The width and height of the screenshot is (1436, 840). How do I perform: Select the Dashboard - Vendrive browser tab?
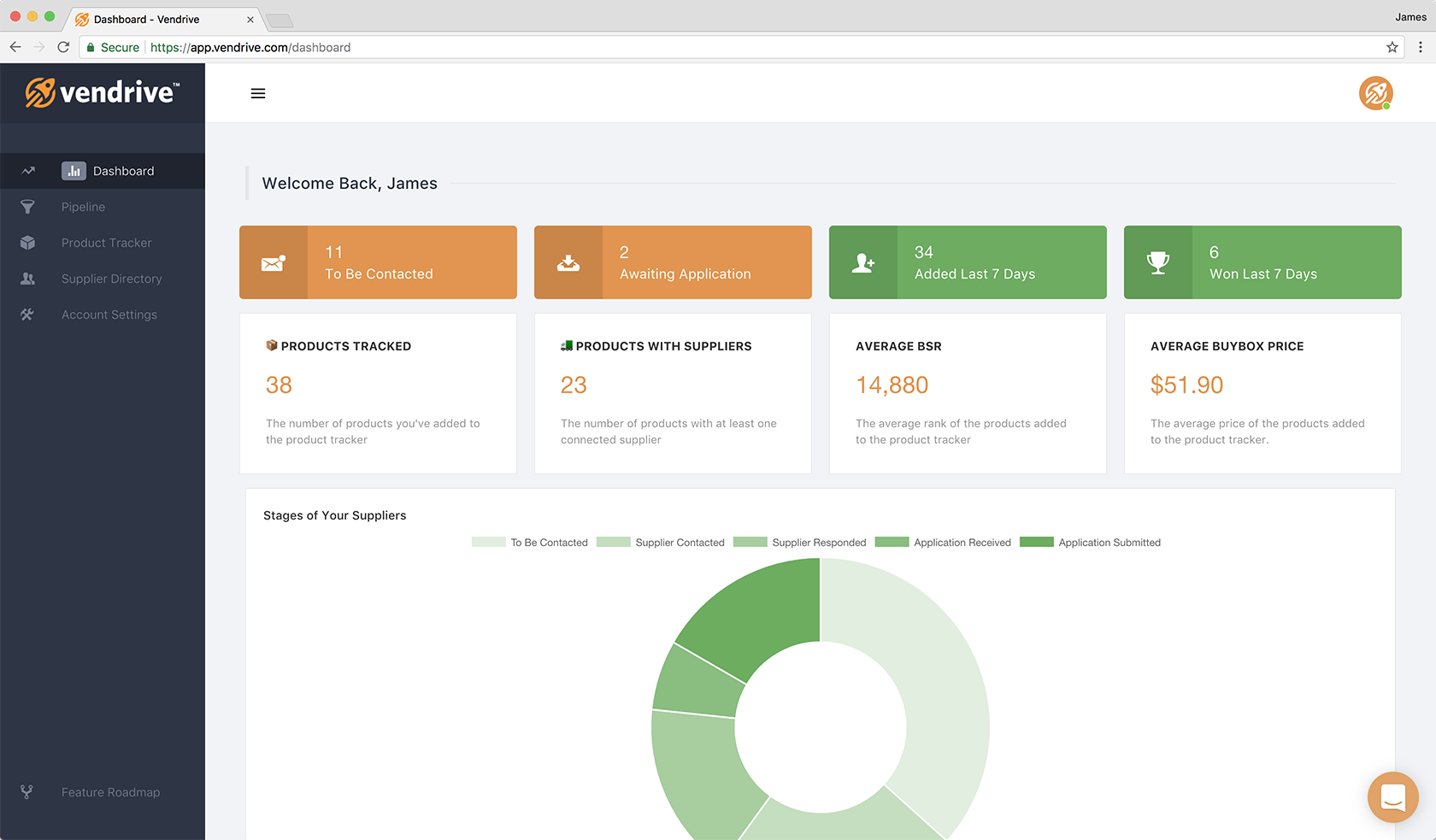click(154, 19)
